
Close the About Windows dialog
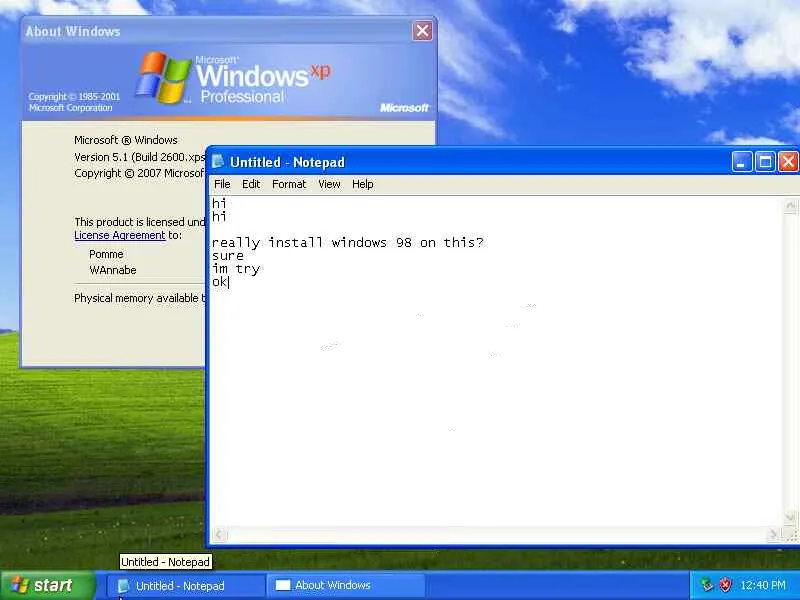point(422,31)
